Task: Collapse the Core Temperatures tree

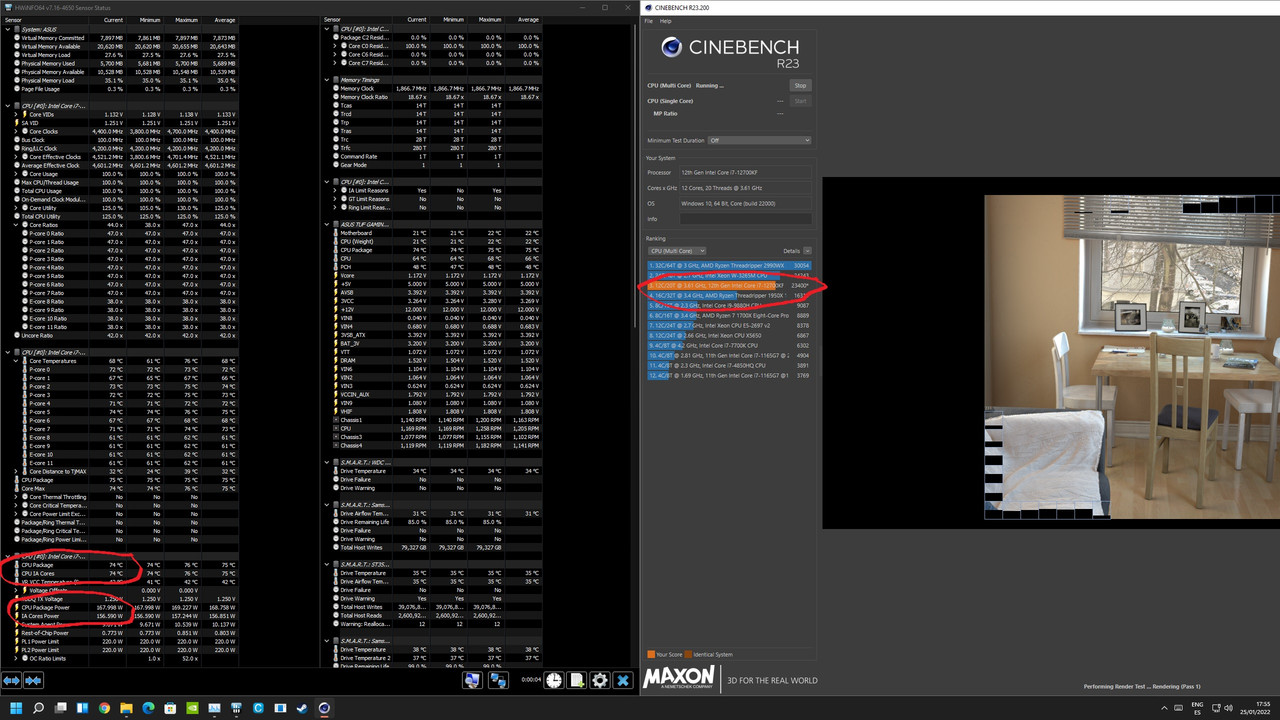Action: coord(16,361)
